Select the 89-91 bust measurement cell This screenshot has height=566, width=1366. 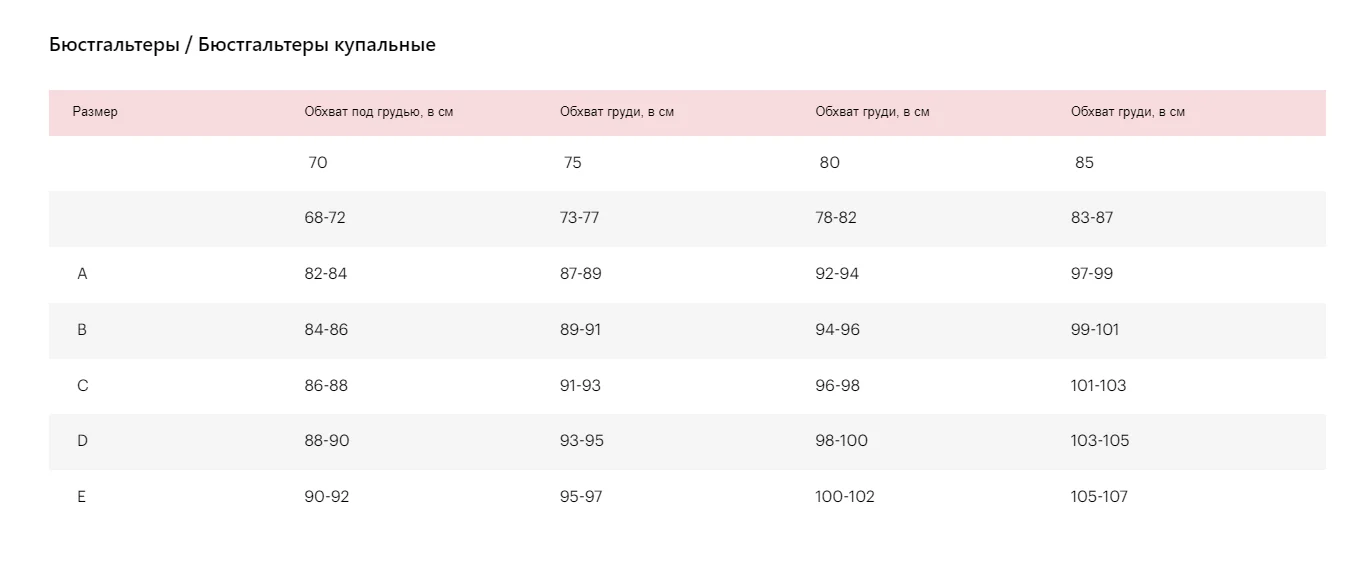tap(580, 330)
